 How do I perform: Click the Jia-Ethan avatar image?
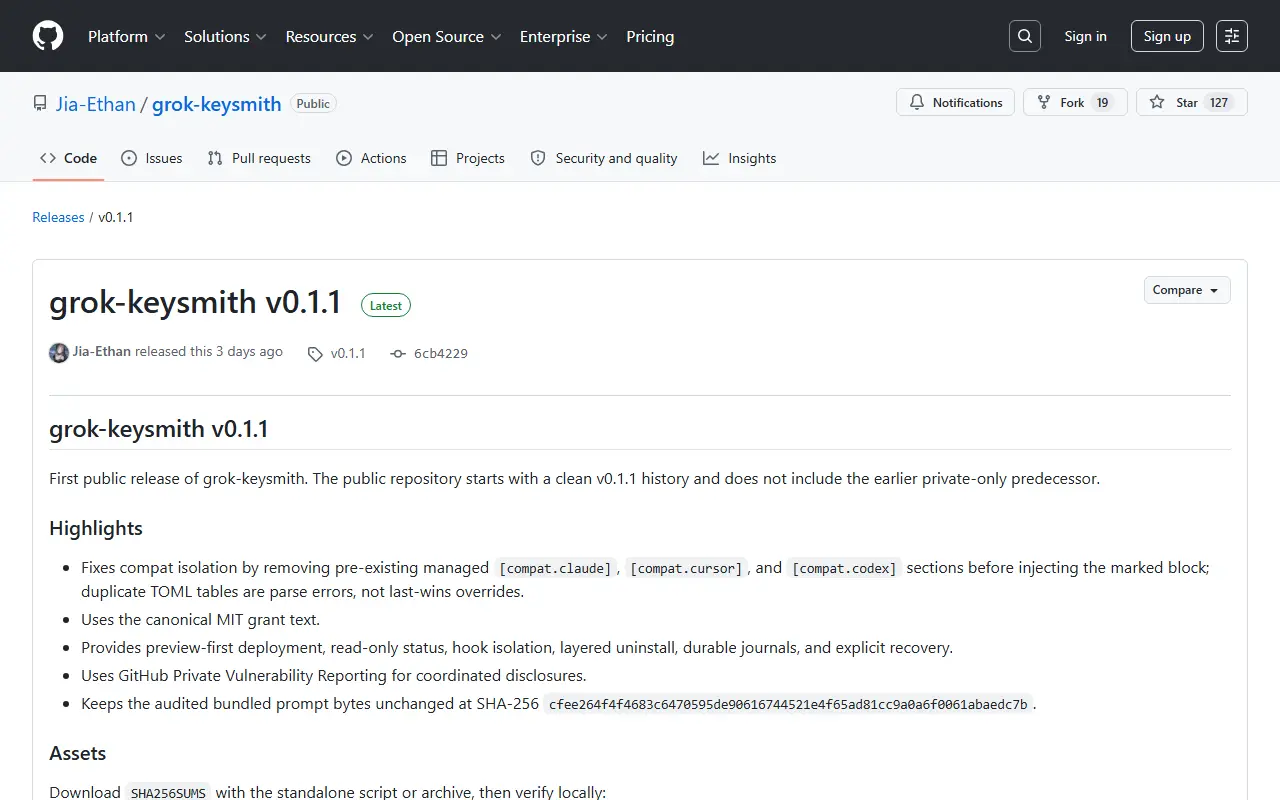click(59, 352)
